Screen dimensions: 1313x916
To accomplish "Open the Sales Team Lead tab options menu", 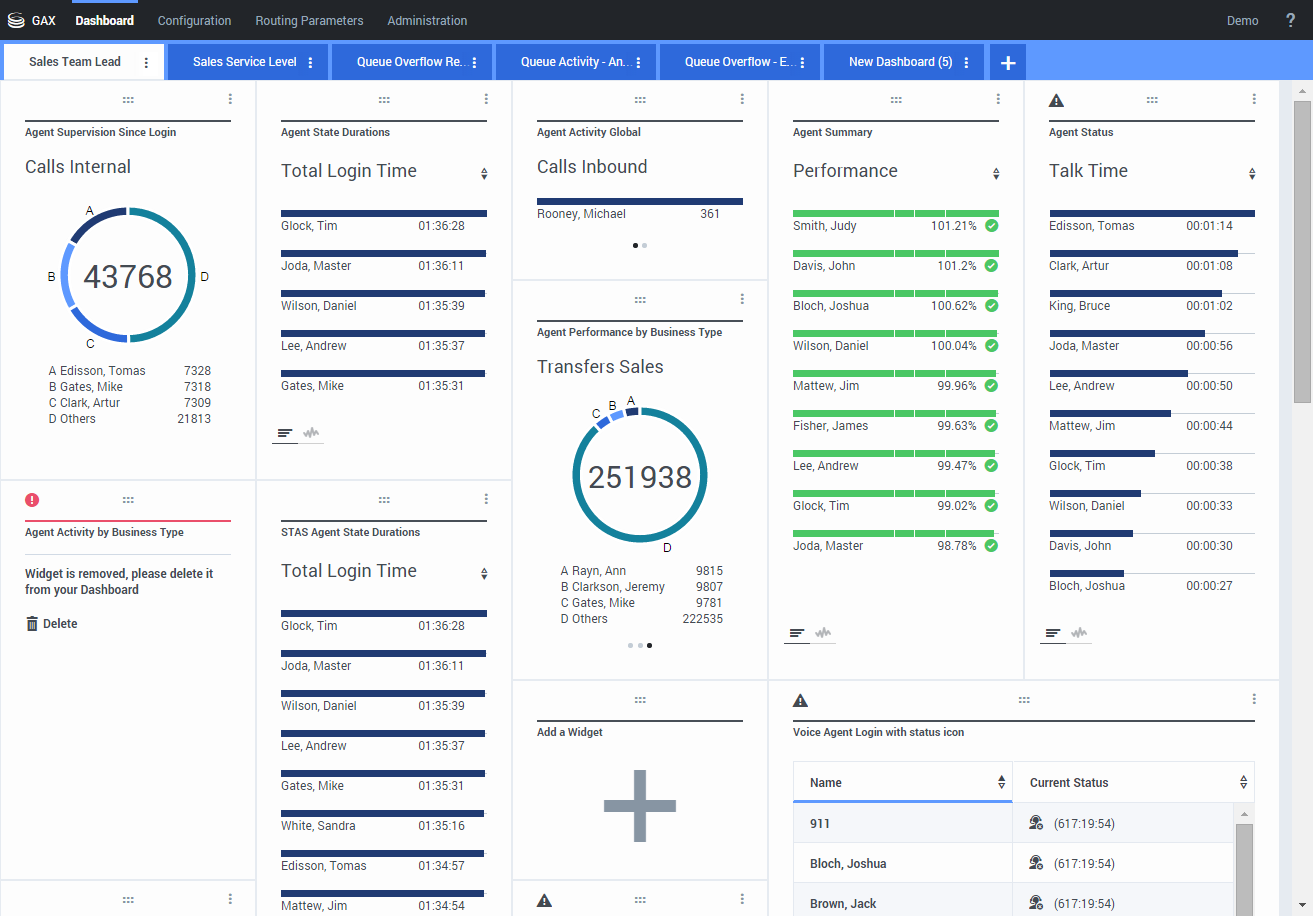I will [146, 63].
